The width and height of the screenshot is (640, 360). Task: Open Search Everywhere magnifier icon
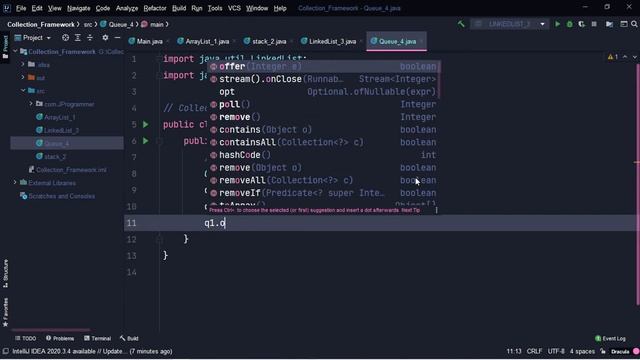[x=634, y=24]
